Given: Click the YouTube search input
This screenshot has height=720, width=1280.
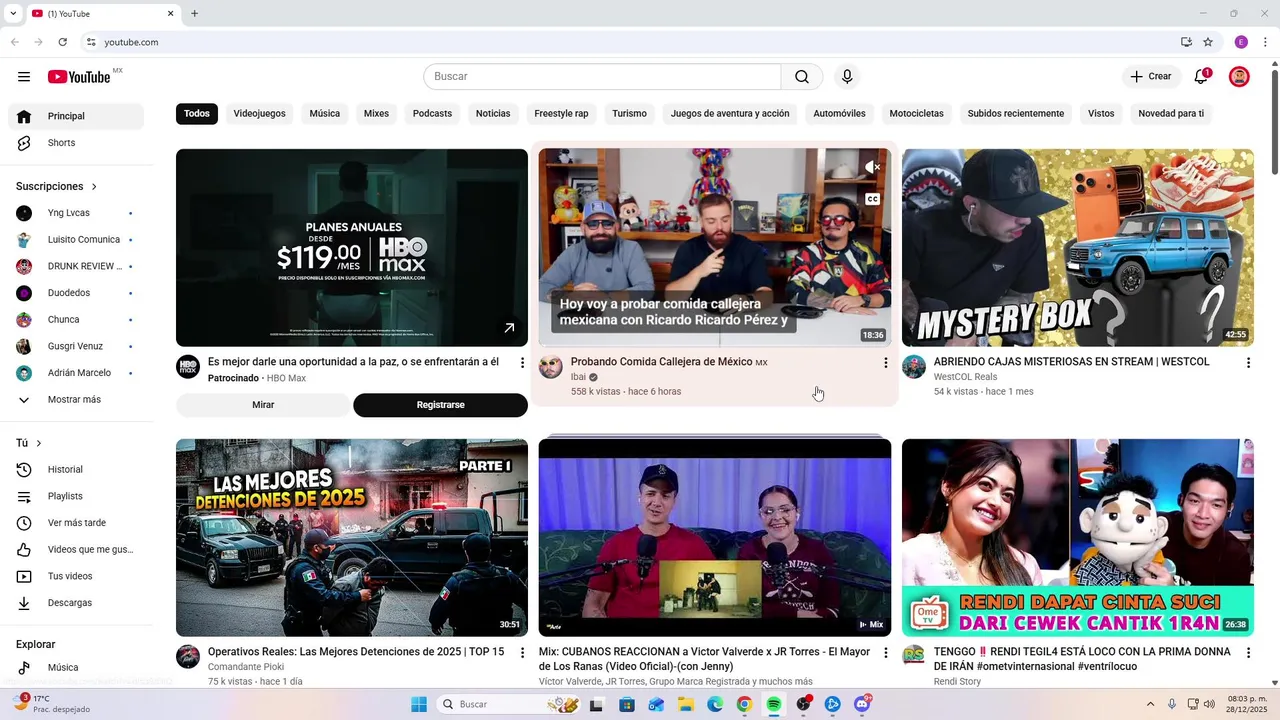Looking at the screenshot, I should tap(602, 77).
